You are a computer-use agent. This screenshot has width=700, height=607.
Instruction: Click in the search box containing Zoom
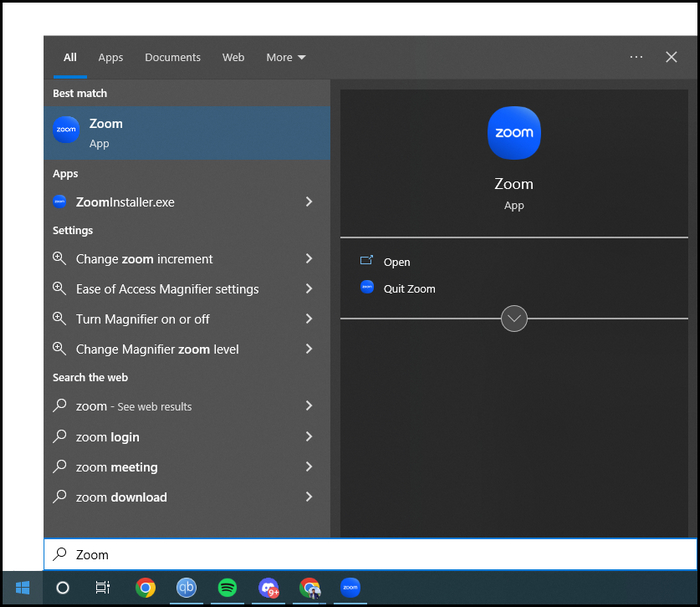[x=370, y=554]
